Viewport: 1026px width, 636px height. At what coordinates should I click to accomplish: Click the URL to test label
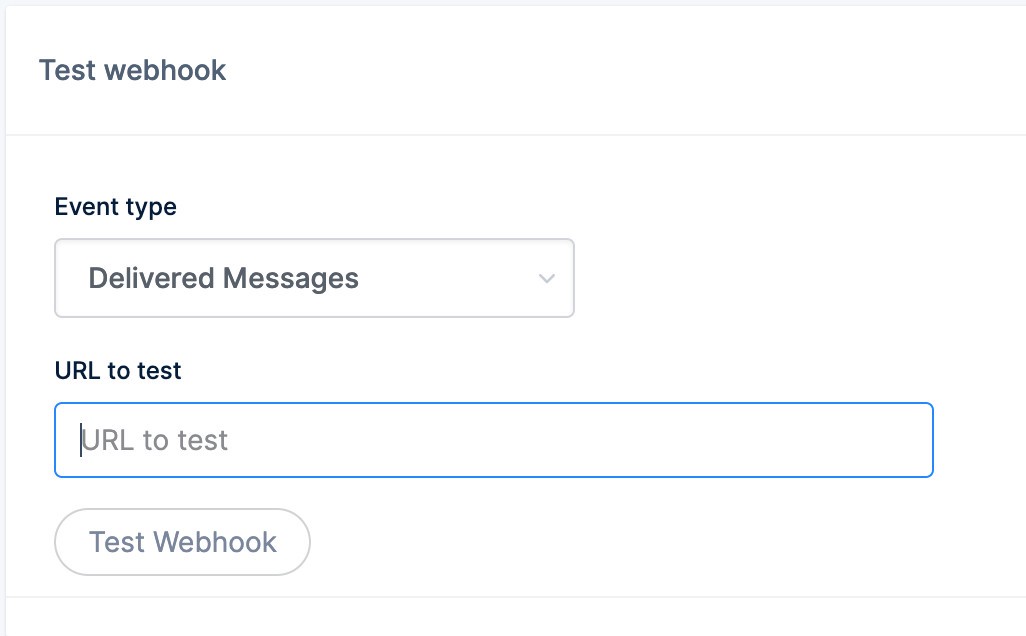coord(118,371)
